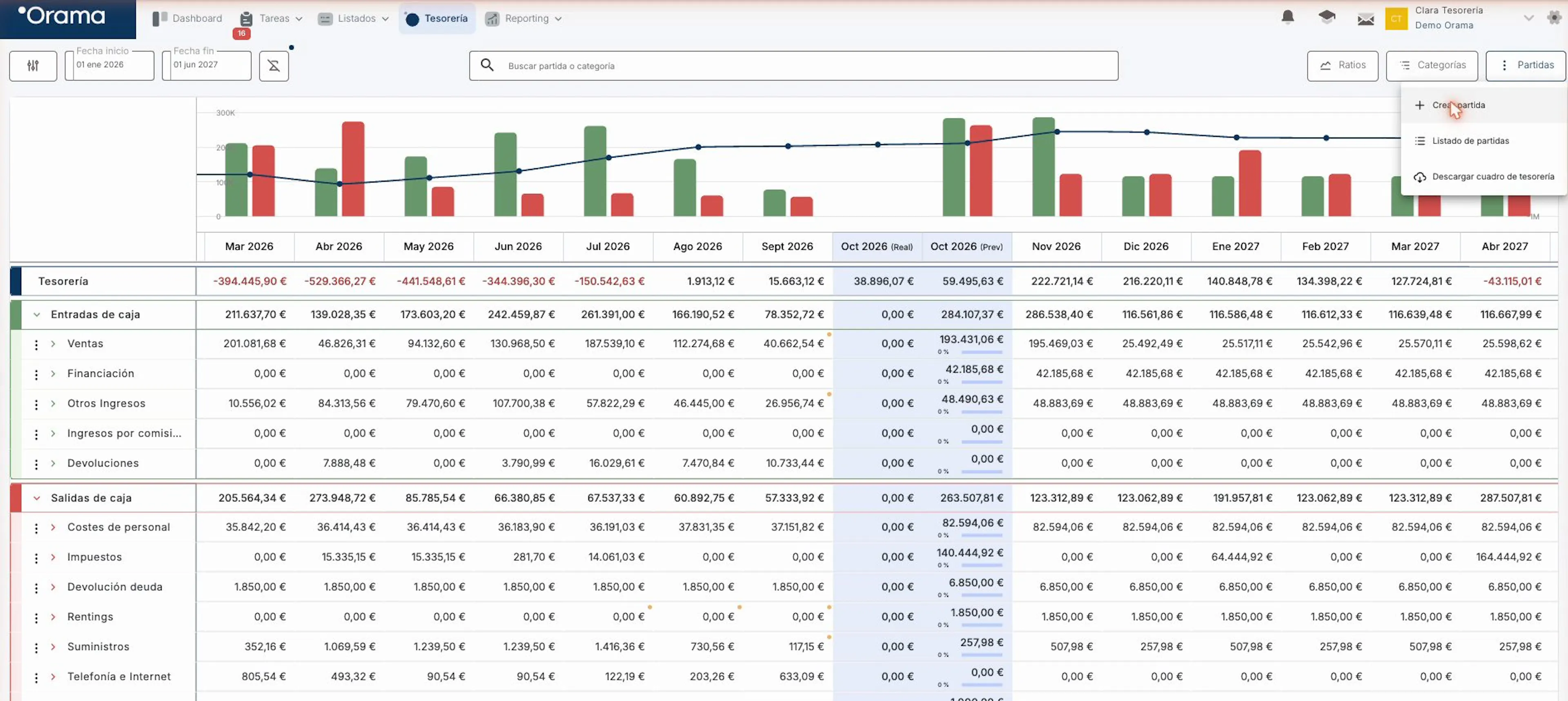Image resolution: width=1568 pixels, height=701 pixels.
Task: Expand the Devolución deuda row
Action: point(53,587)
